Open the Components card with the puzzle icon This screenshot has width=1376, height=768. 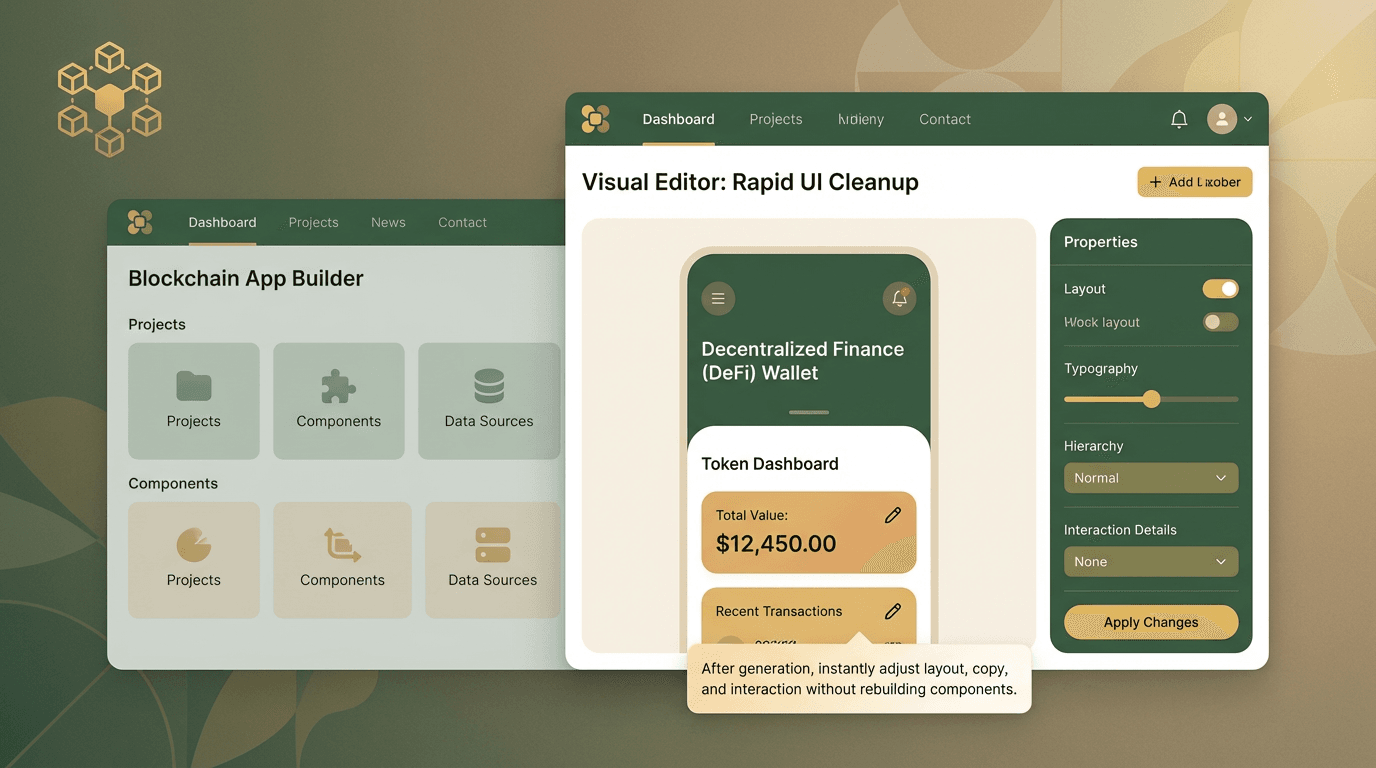pos(339,401)
